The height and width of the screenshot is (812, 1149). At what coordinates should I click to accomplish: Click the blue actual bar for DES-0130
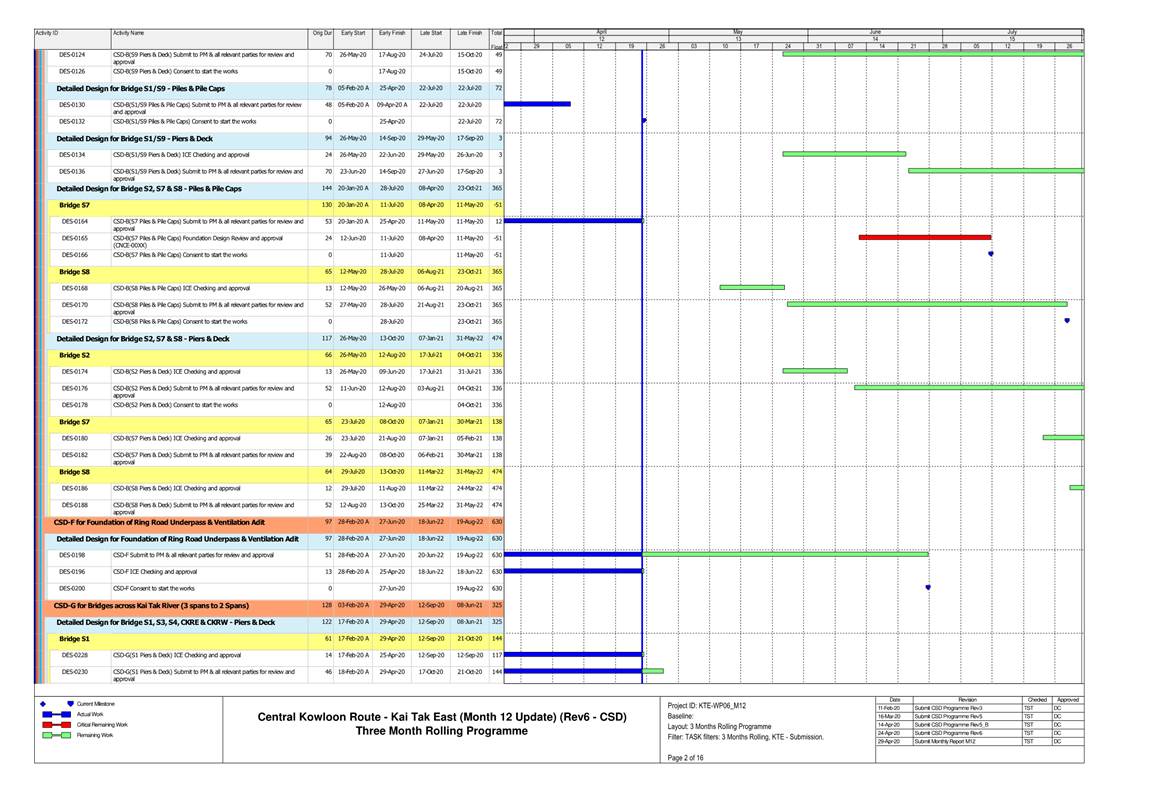pos(537,104)
